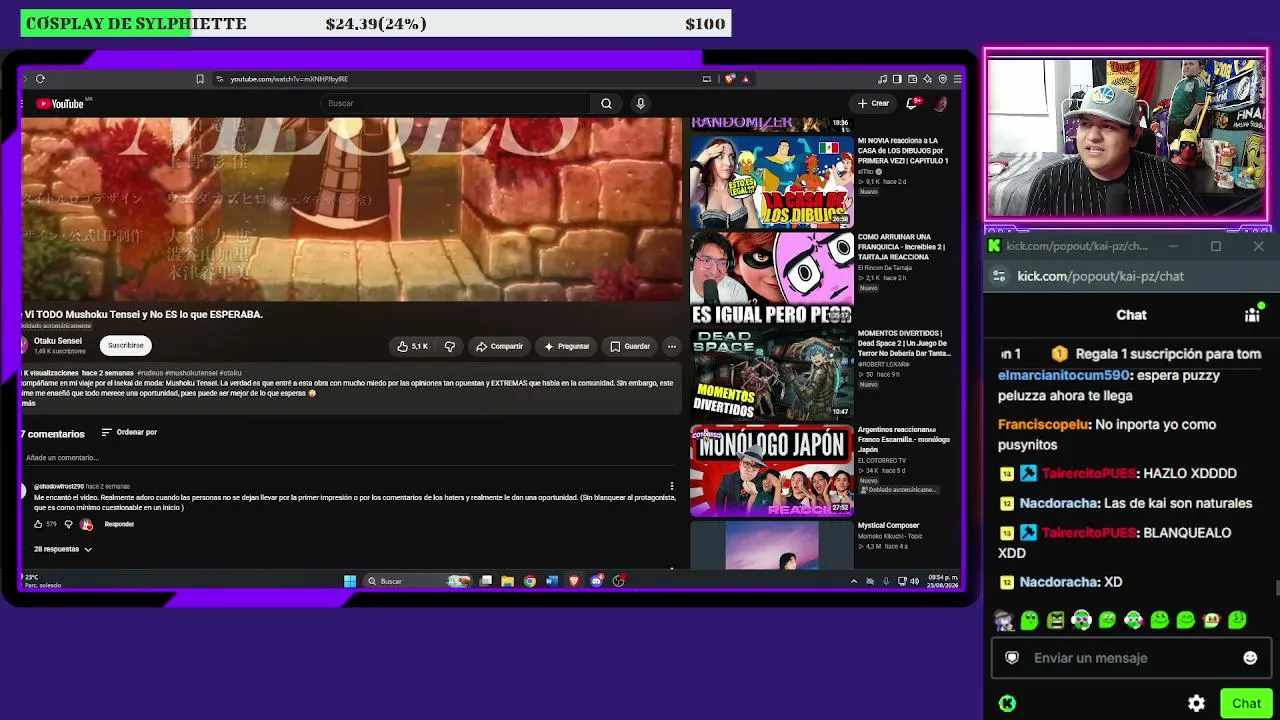
Task: Open File Explorer from the taskbar
Action: 507,581
